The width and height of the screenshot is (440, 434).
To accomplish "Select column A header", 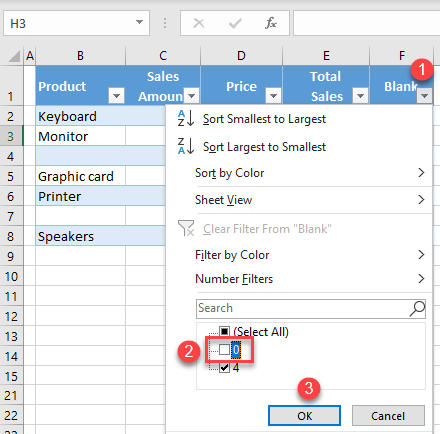I will pyautogui.click(x=30, y=56).
